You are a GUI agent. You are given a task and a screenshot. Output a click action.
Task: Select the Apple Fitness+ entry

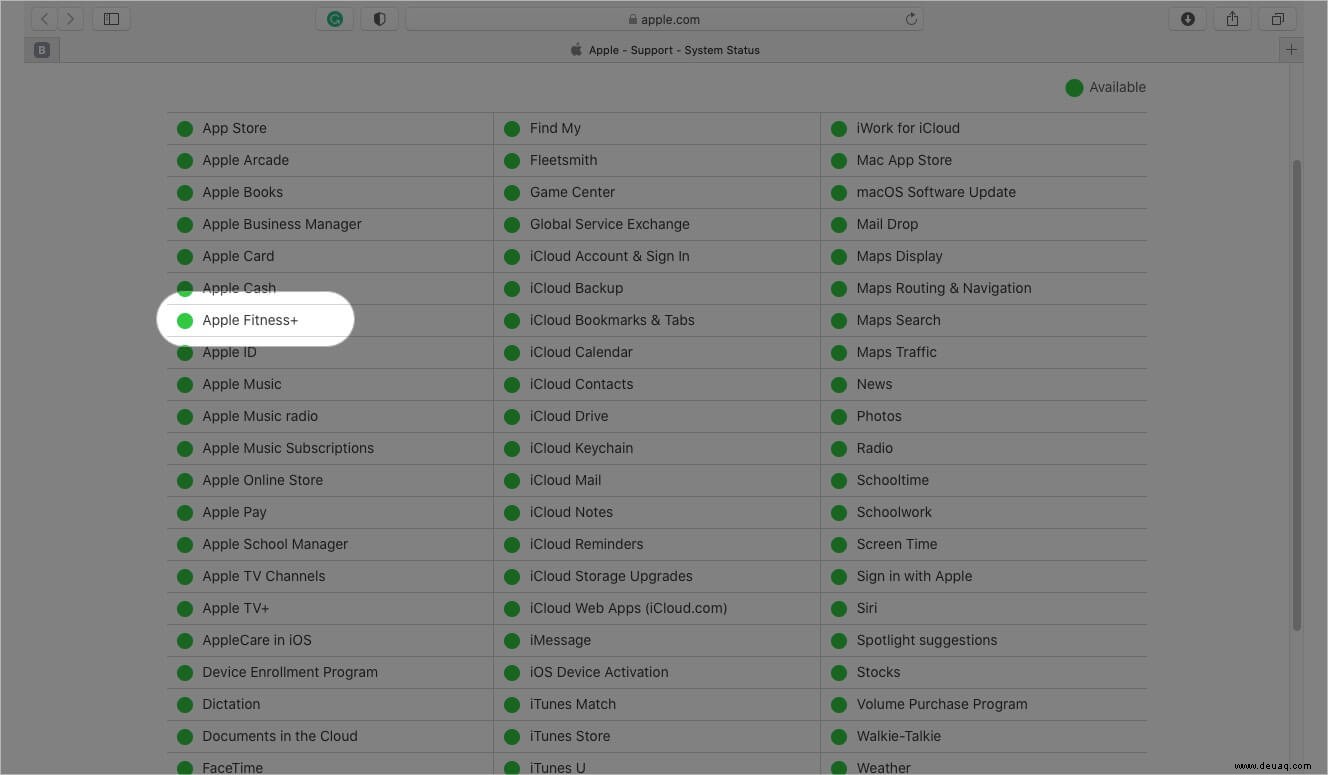click(x=250, y=320)
